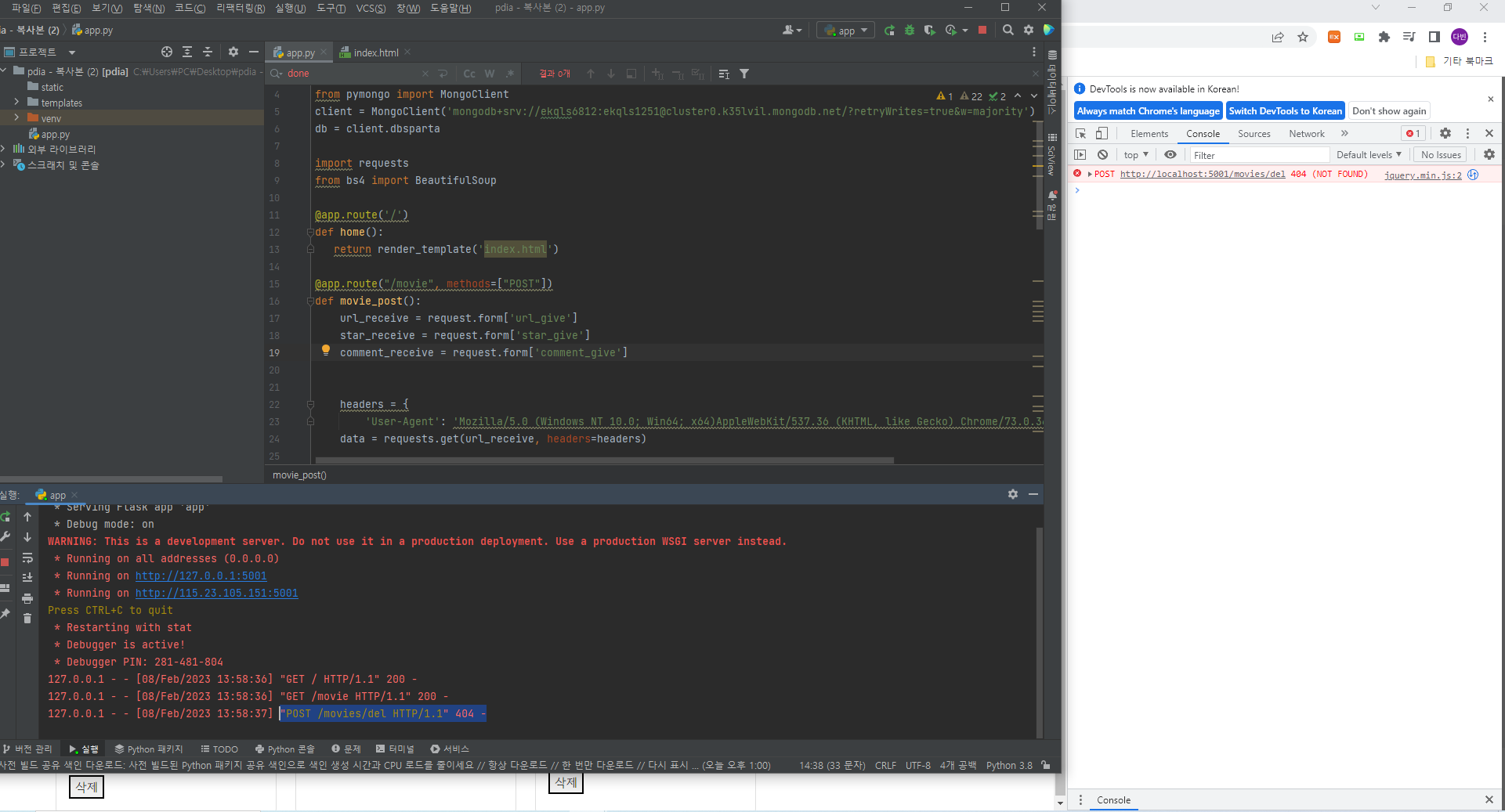Click No Issues button in DevTools
The image size is (1505, 812).
pyautogui.click(x=1441, y=155)
